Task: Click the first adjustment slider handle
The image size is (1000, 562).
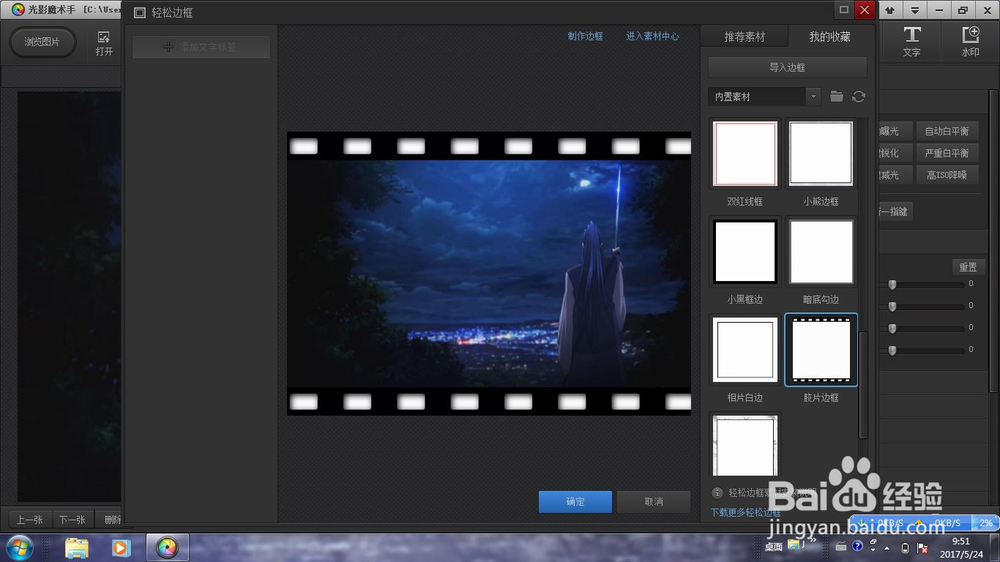Action: click(x=892, y=285)
